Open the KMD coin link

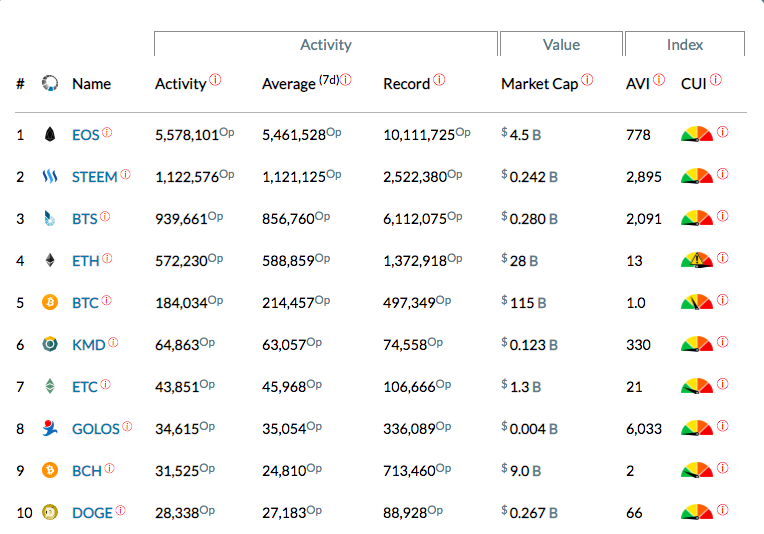point(89,345)
